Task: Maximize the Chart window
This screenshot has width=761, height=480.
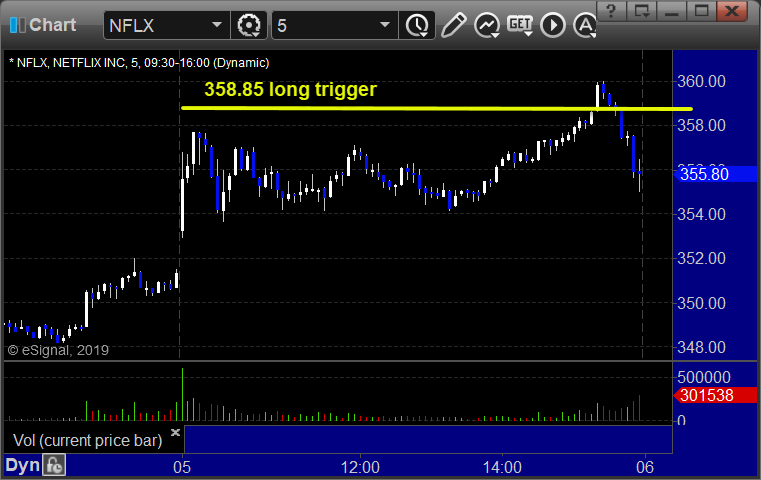Action: click(x=701, y=11)
